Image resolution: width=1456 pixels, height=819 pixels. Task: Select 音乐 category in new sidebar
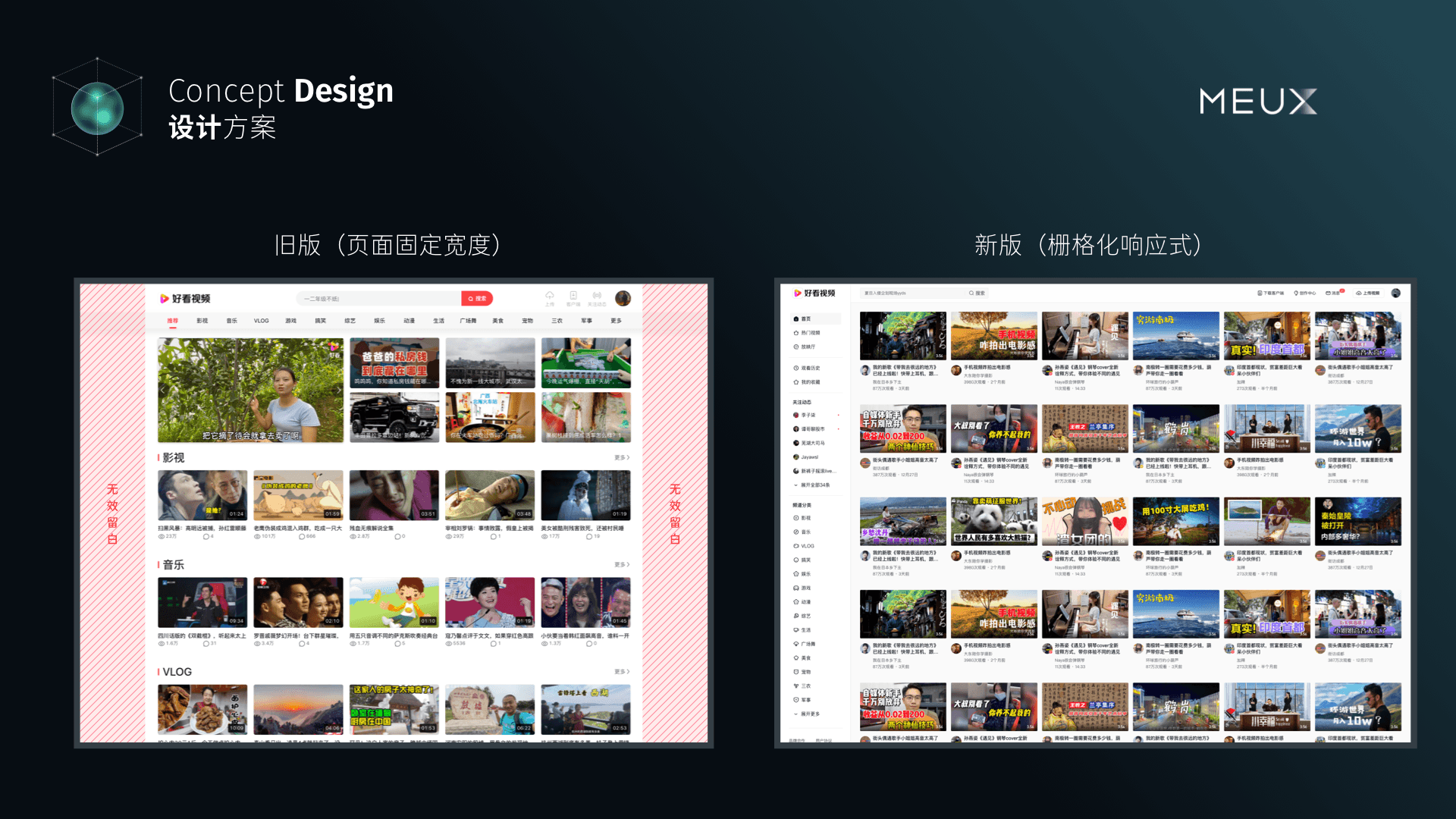805,532
